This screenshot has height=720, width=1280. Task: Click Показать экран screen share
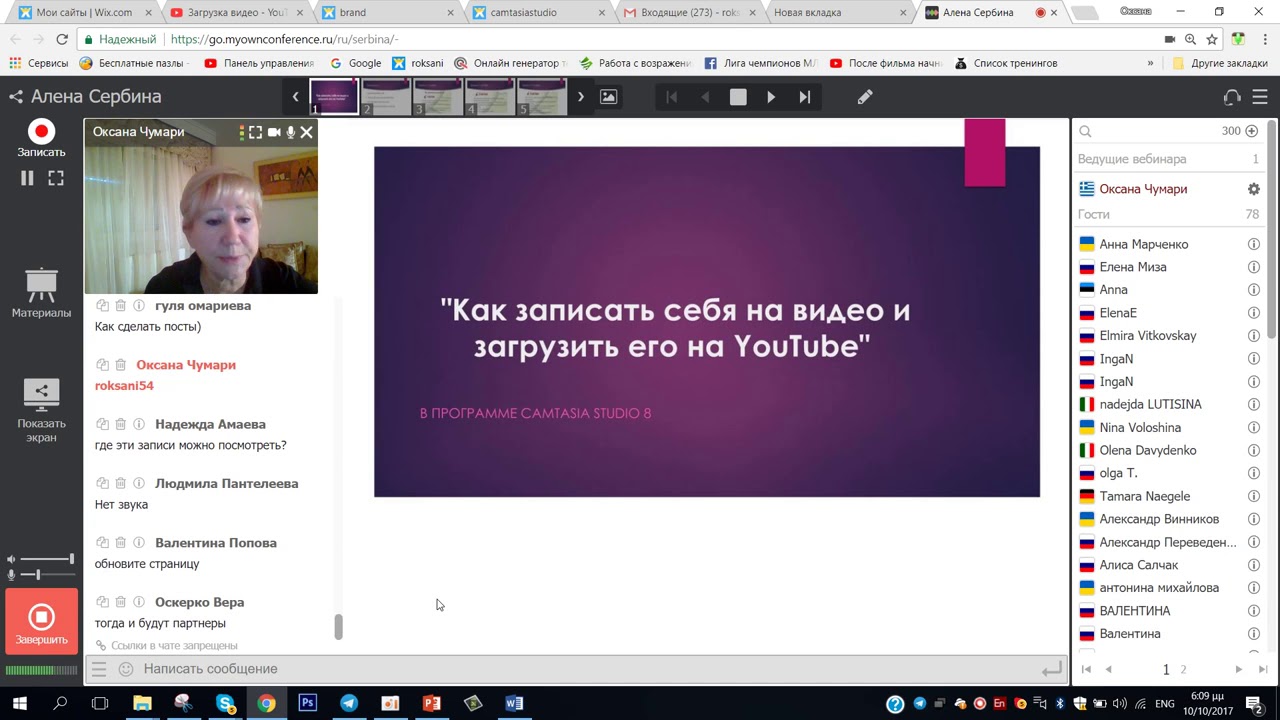click(41, 409)
